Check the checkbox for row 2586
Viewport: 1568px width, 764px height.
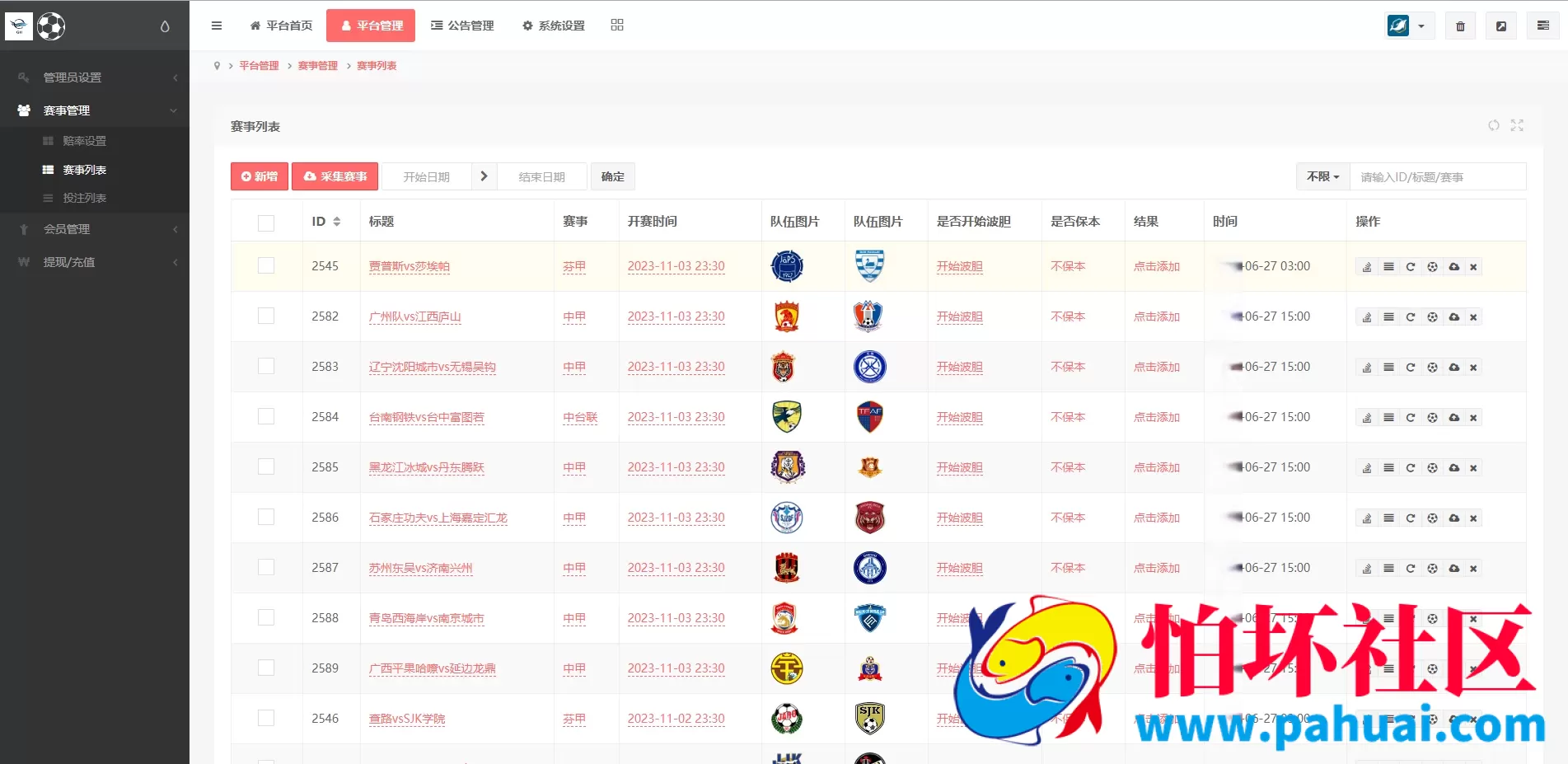pos(266,517)
